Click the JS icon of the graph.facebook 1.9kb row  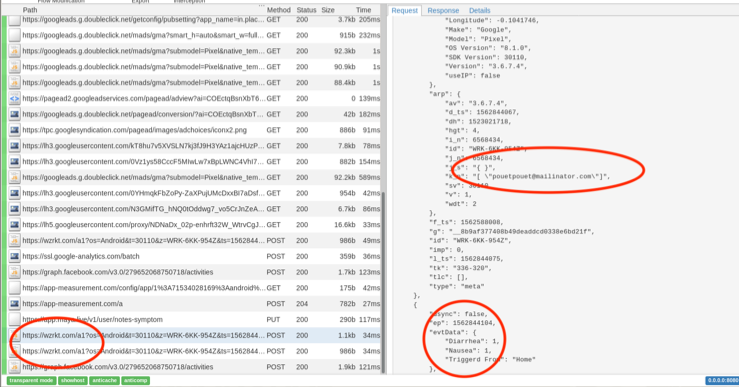point(14,367)
